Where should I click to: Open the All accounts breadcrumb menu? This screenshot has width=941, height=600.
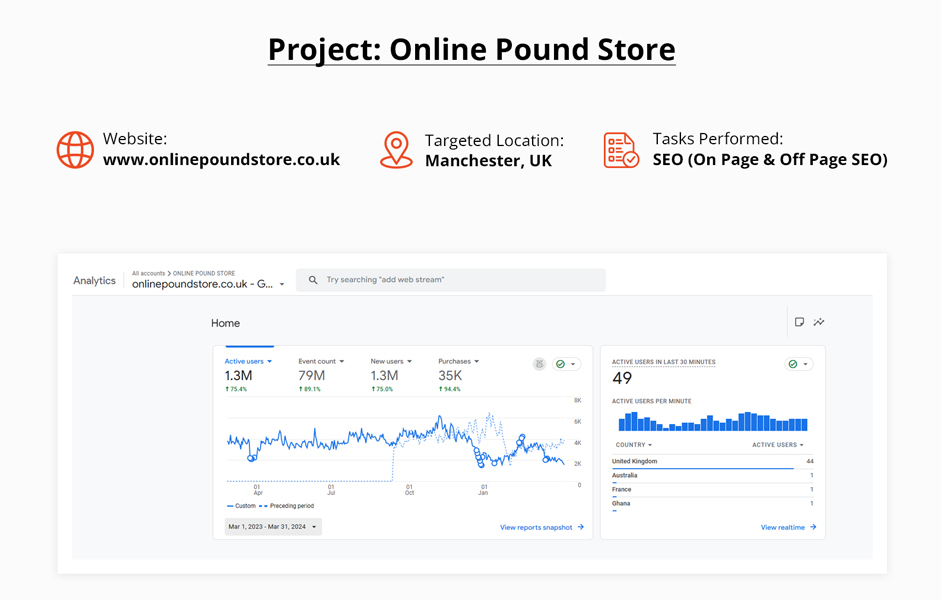147,272
